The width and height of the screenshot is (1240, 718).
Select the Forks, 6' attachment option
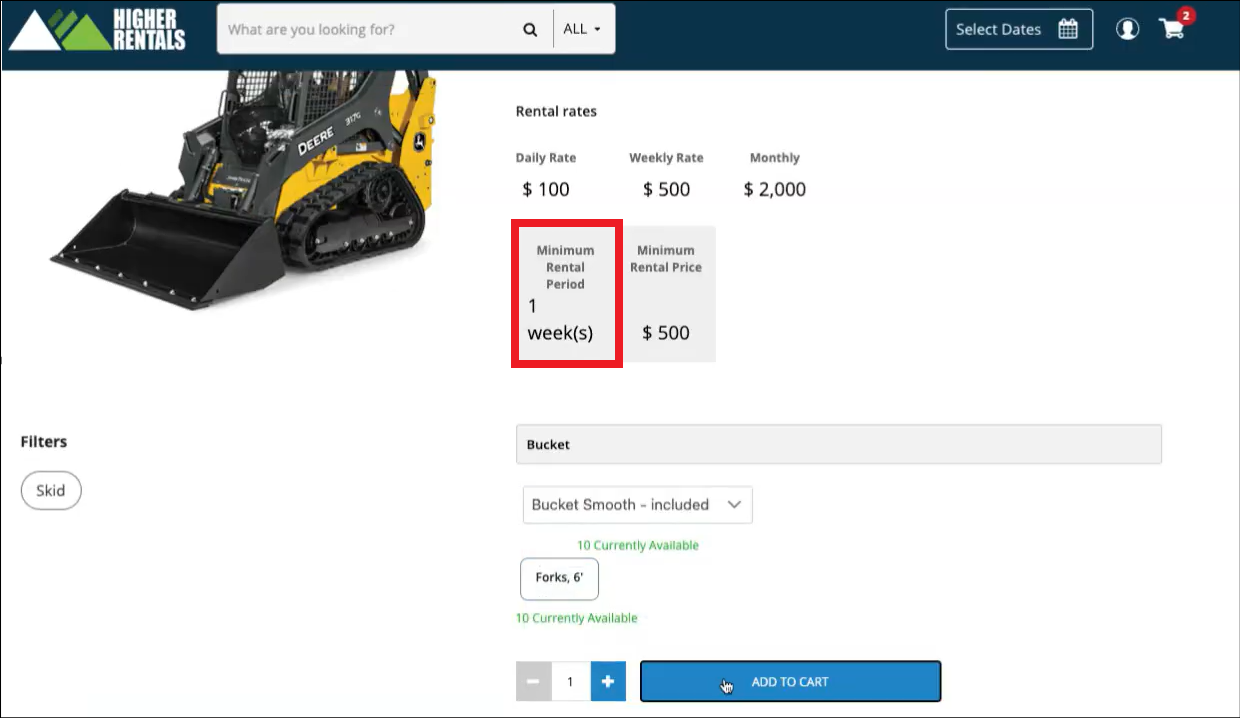click(x=559, y=578)
